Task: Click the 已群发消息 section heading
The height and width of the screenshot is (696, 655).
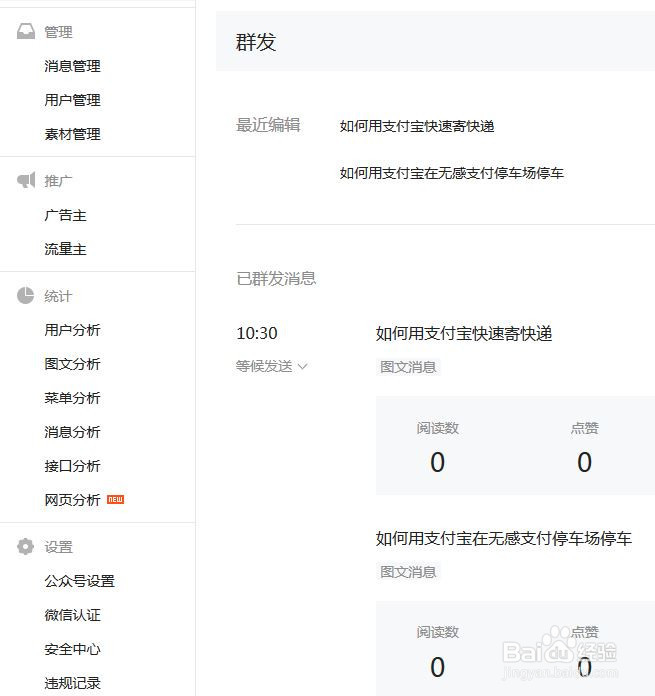Action: click(x=276, y=279)
